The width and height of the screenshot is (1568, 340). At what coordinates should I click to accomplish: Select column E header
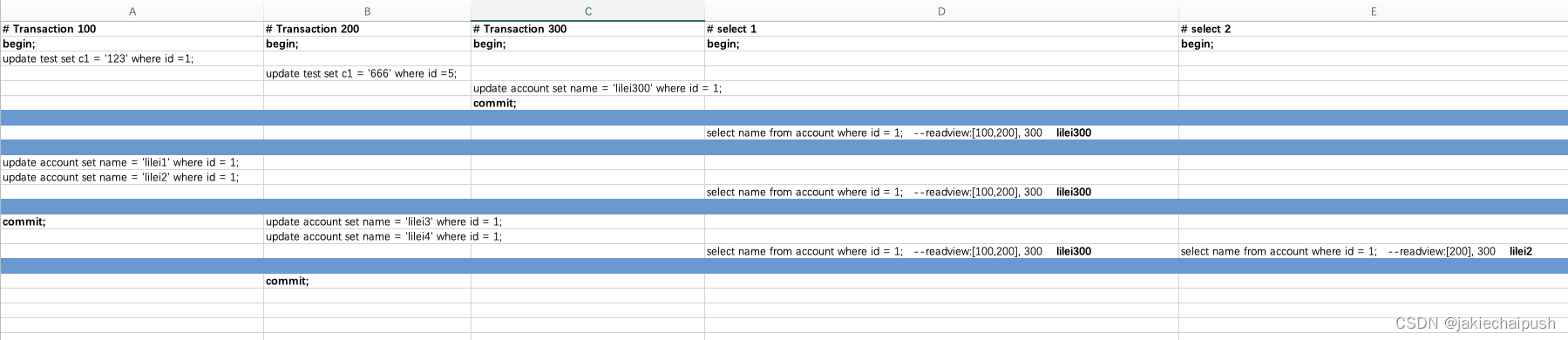point(1373,11)
